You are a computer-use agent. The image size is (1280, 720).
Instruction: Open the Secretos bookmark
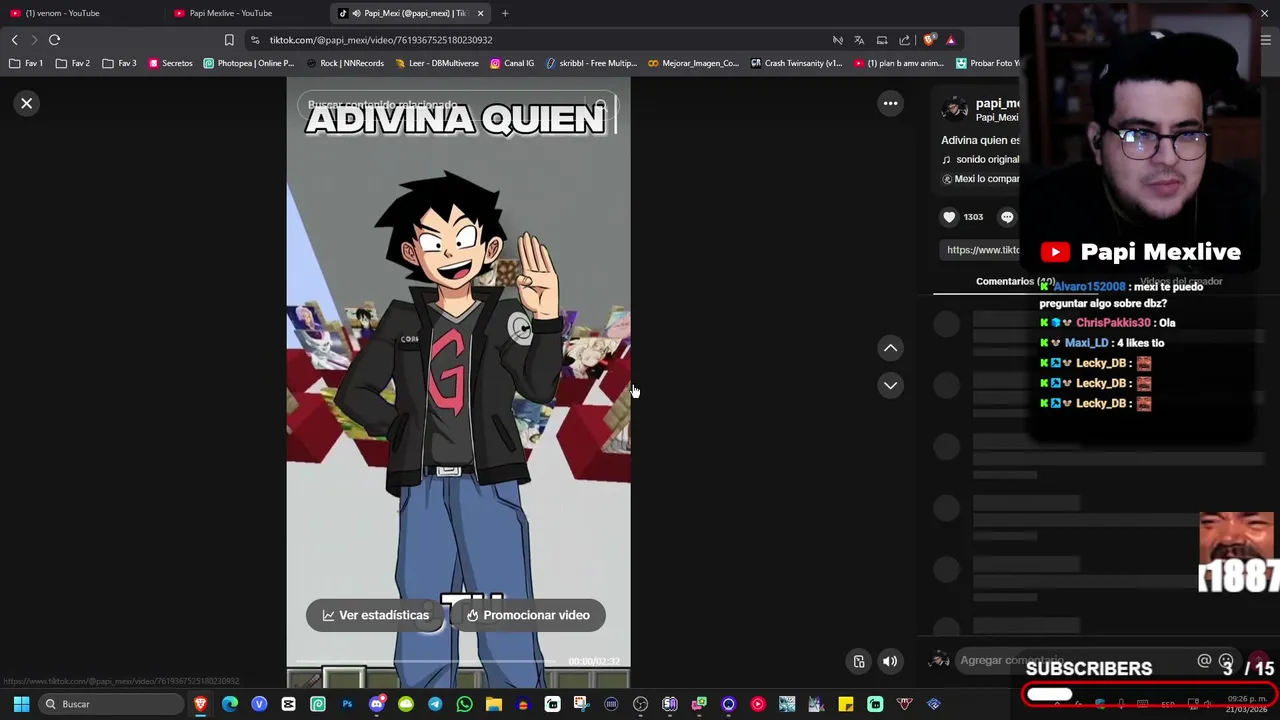(170, 63)
